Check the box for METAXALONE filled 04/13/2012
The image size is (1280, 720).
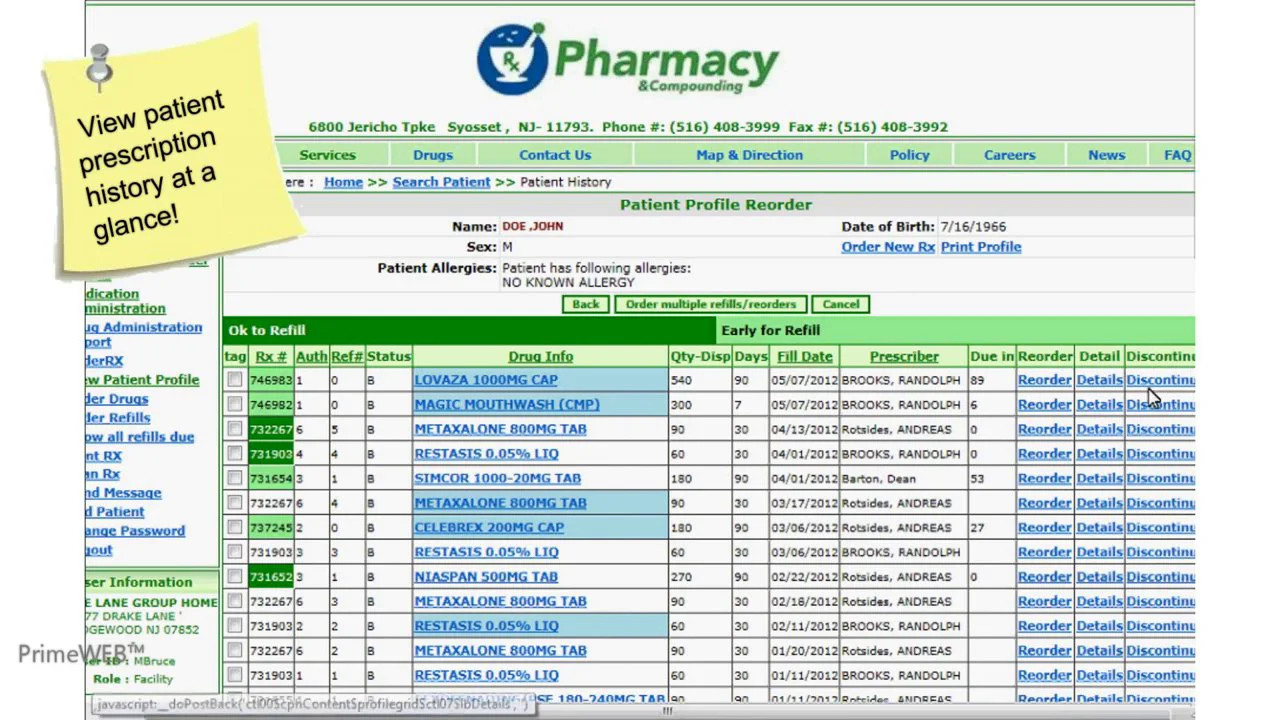[234, 429]
